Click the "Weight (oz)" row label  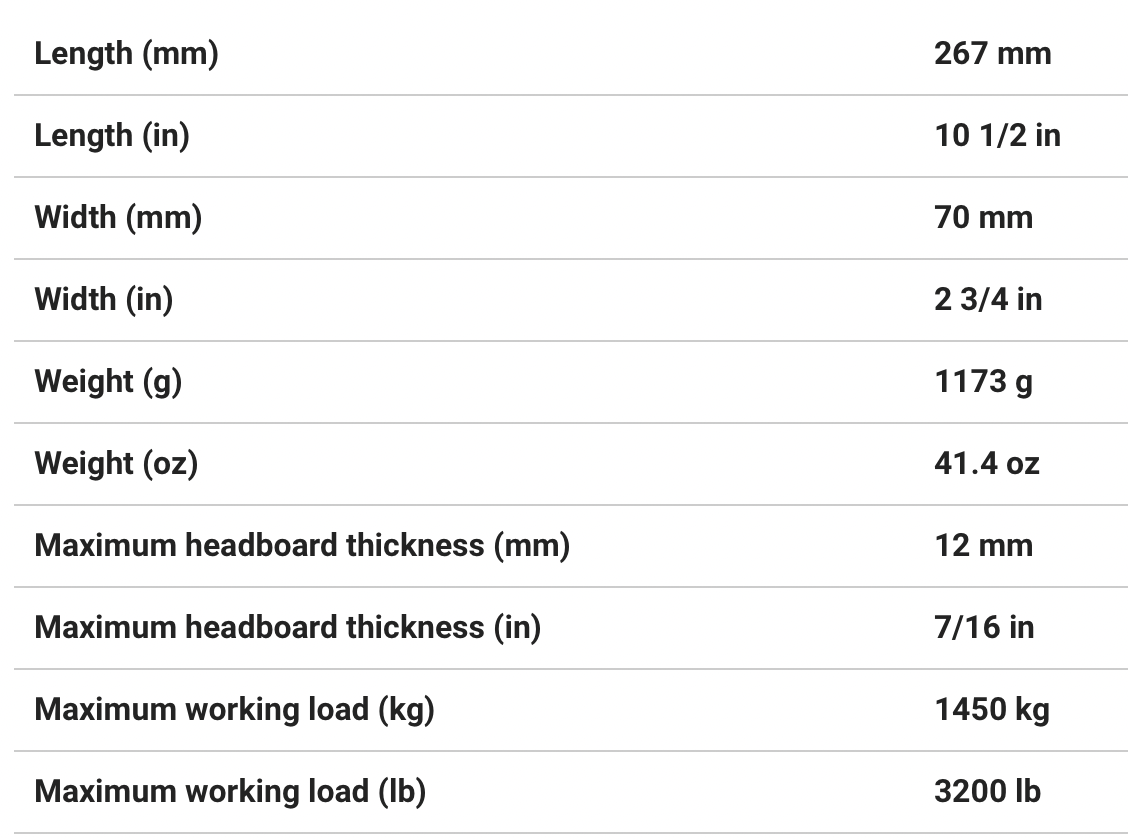116,463
